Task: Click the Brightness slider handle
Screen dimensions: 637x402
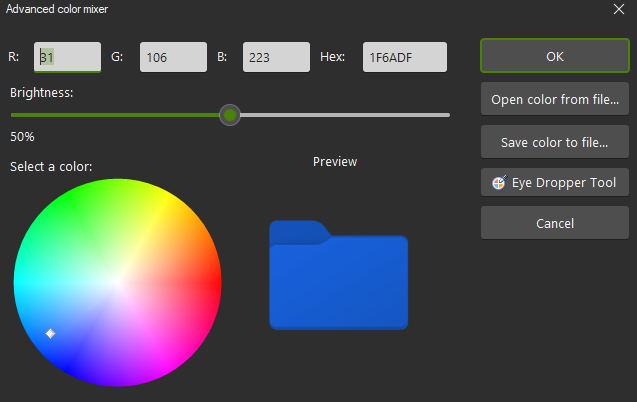Action: coord(230,115)
